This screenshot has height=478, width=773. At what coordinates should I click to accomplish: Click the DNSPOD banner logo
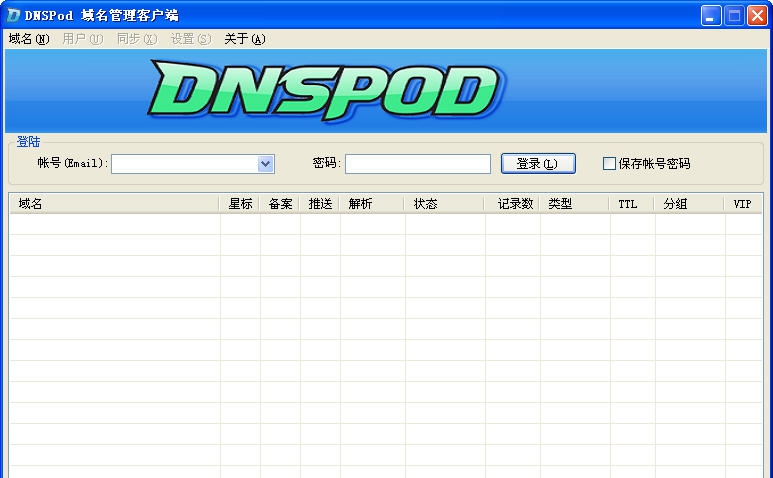click(326, 90)
